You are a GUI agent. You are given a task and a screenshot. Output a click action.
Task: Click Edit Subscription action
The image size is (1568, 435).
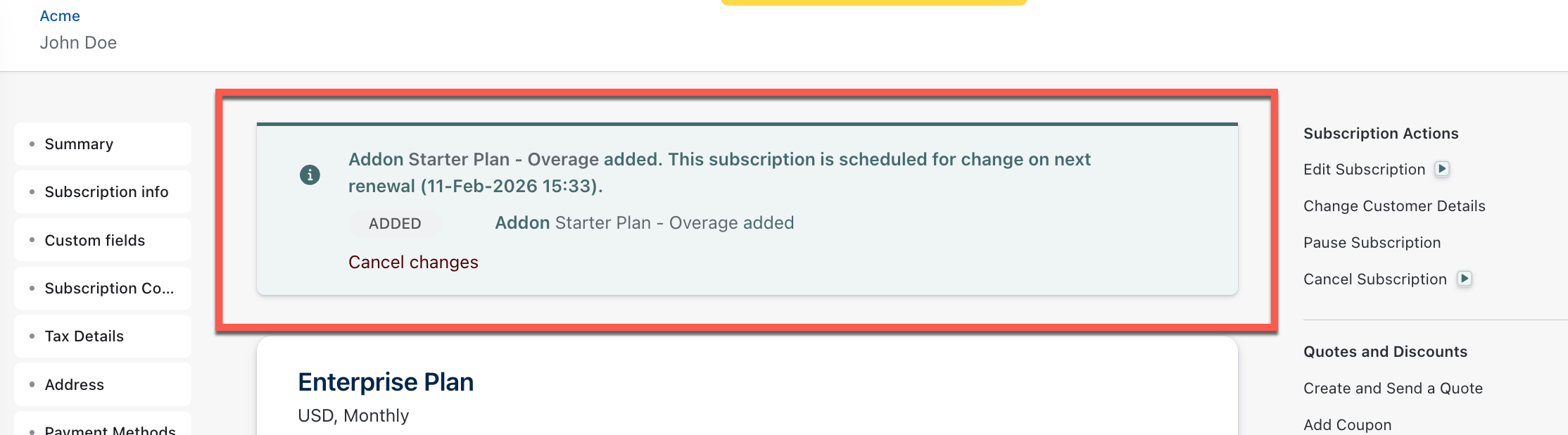pos(1364,170)
